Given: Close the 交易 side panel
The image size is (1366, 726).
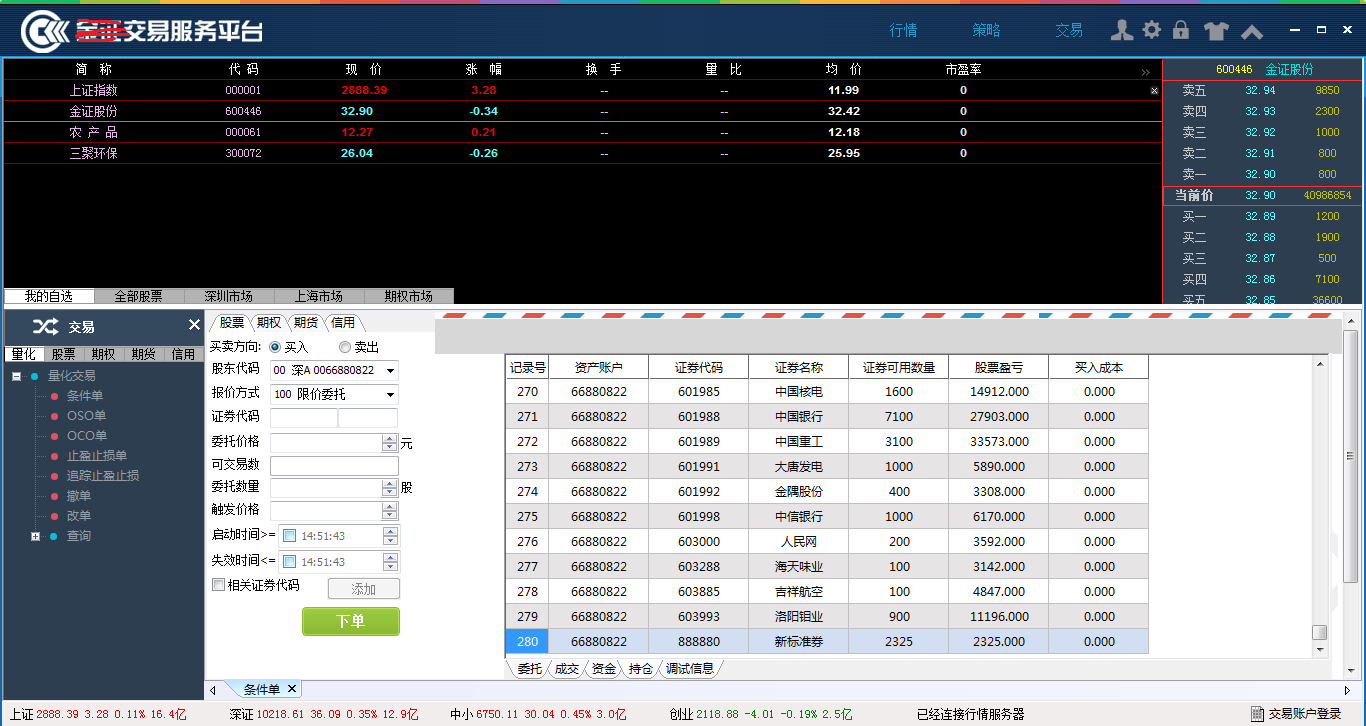Looking at the screenshot, I should (x=194, y=325).
